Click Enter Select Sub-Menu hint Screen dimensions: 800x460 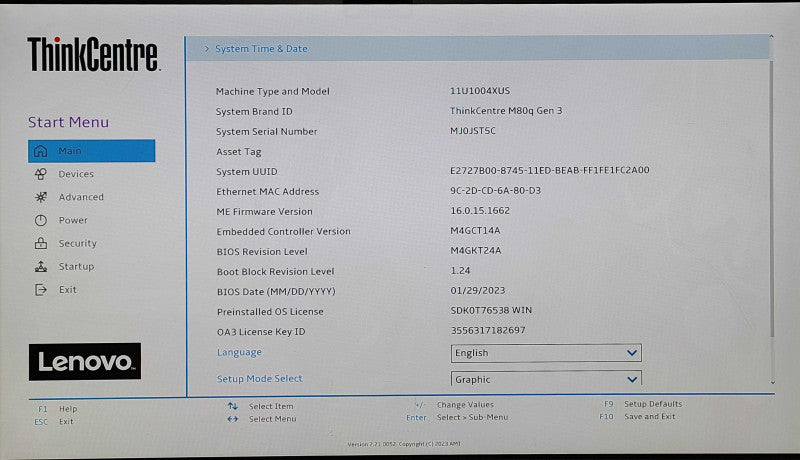click(457, 417)
